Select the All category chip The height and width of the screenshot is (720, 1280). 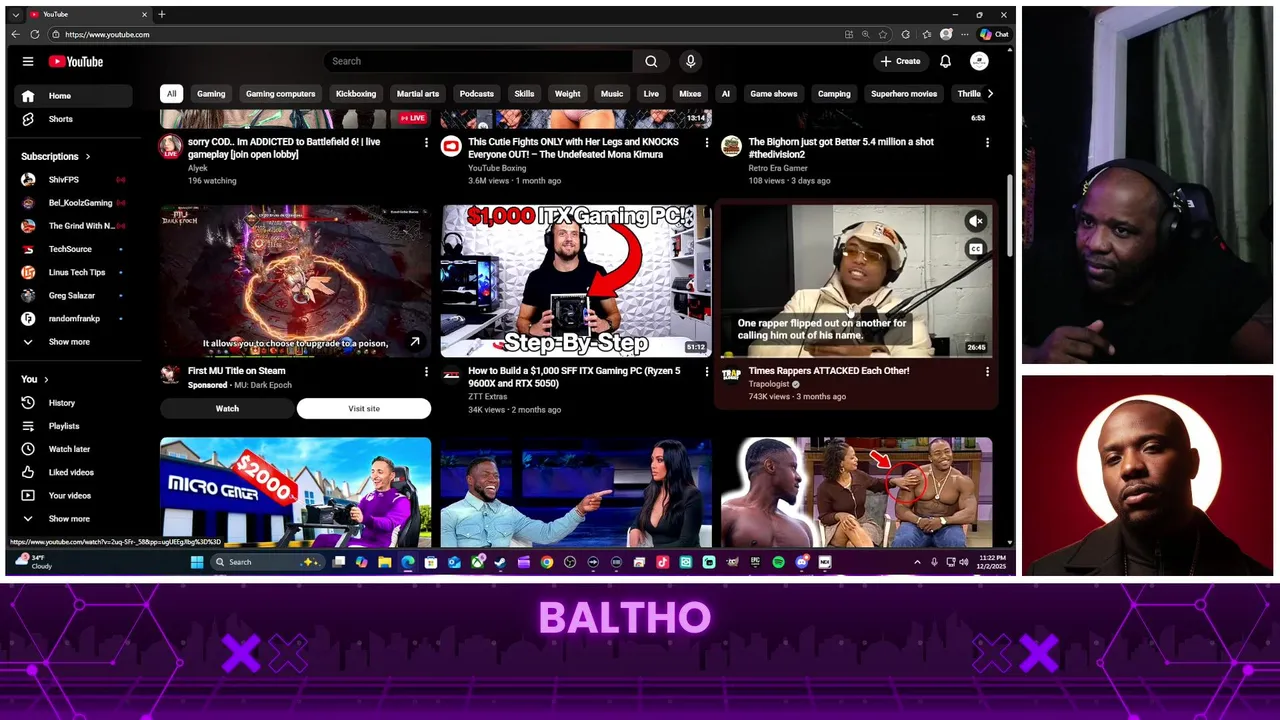point(171,94)
